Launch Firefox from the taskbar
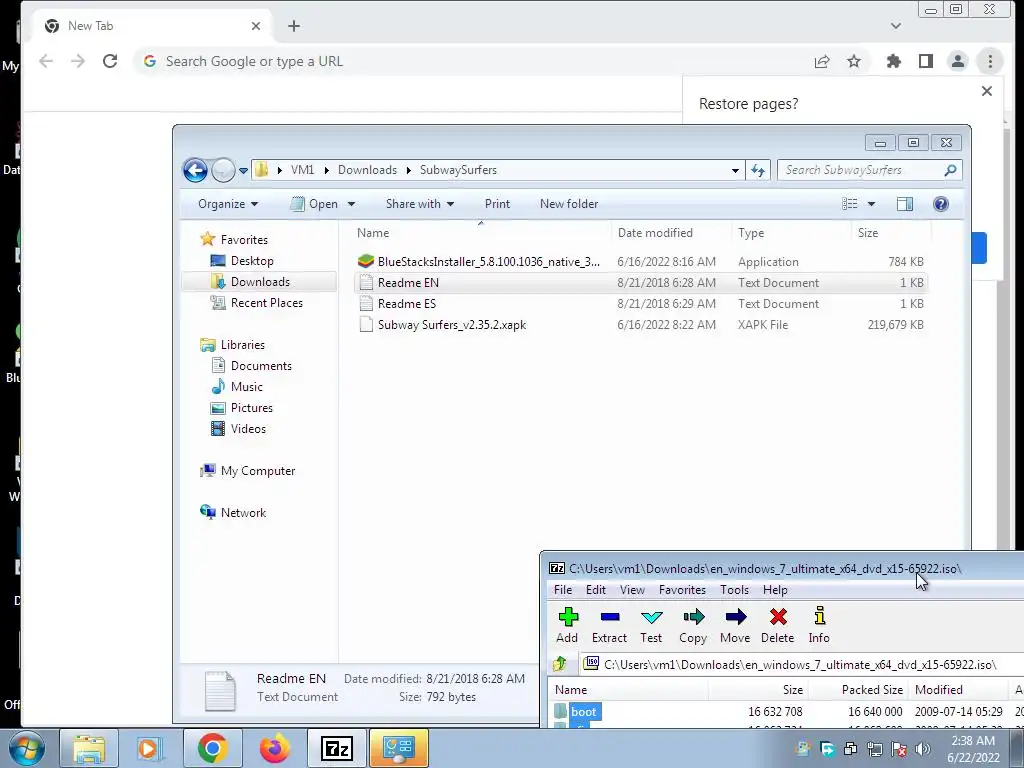 [x=274, y=748]
